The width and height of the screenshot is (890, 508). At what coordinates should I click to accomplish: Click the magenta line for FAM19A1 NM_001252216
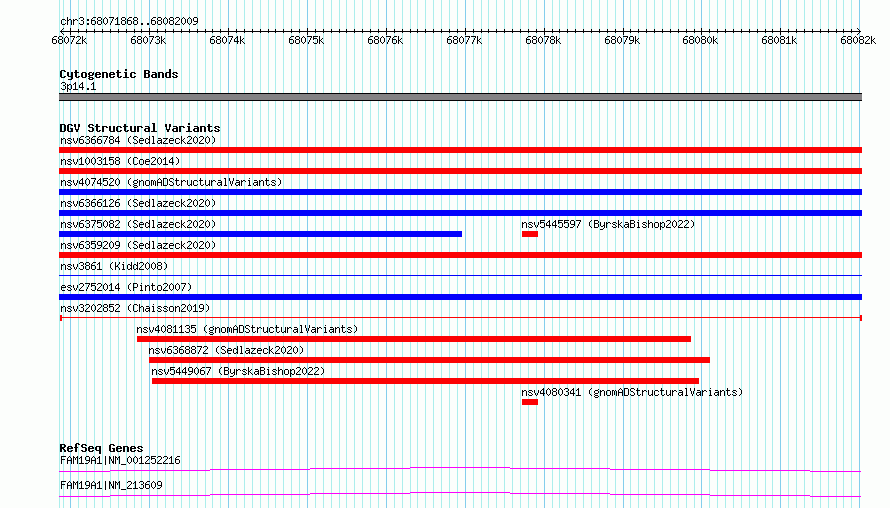(x=460, y=469)
